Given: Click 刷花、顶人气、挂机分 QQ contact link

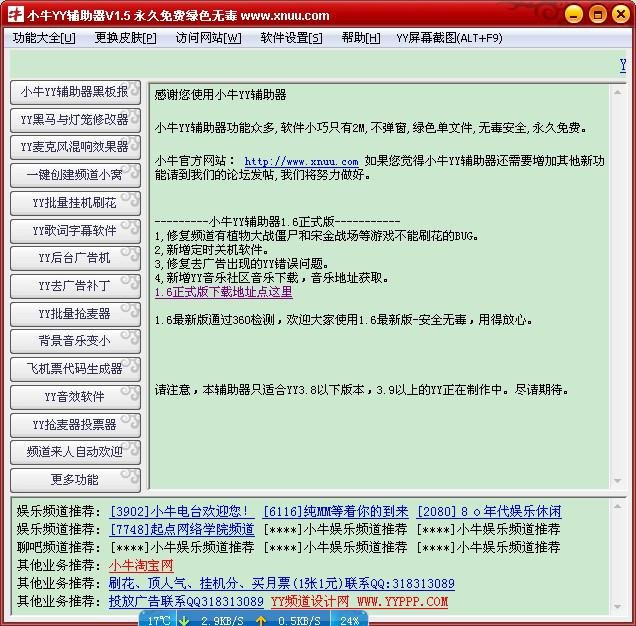Looking at the screenshot, I should pyautogui.click(x=281, y=584).
